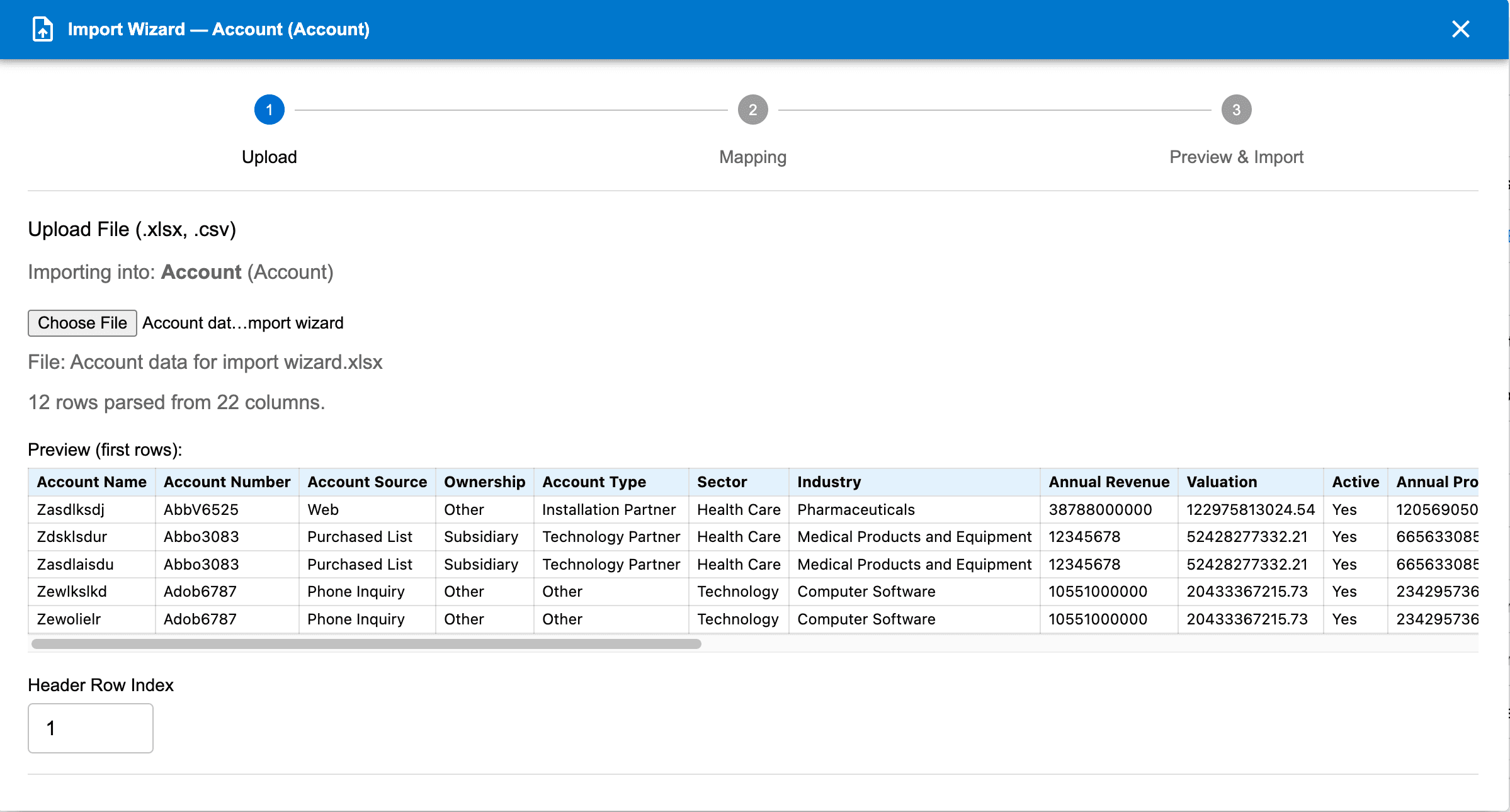
Task: Click the import wizard file-upload icon
Action: (x=42, y=29)
